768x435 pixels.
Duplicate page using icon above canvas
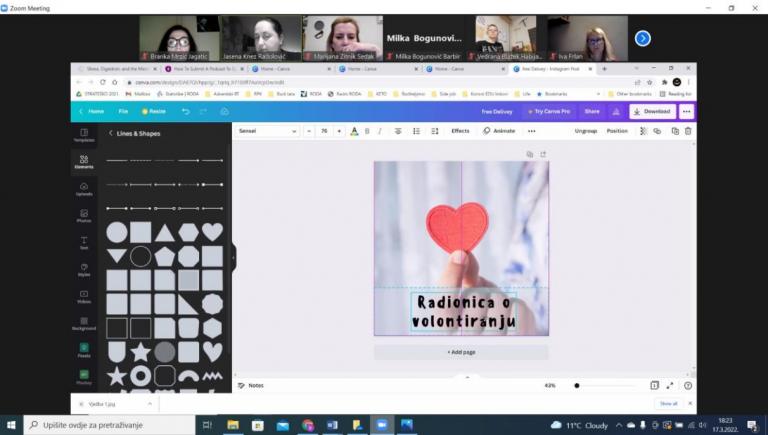[530, 154]
